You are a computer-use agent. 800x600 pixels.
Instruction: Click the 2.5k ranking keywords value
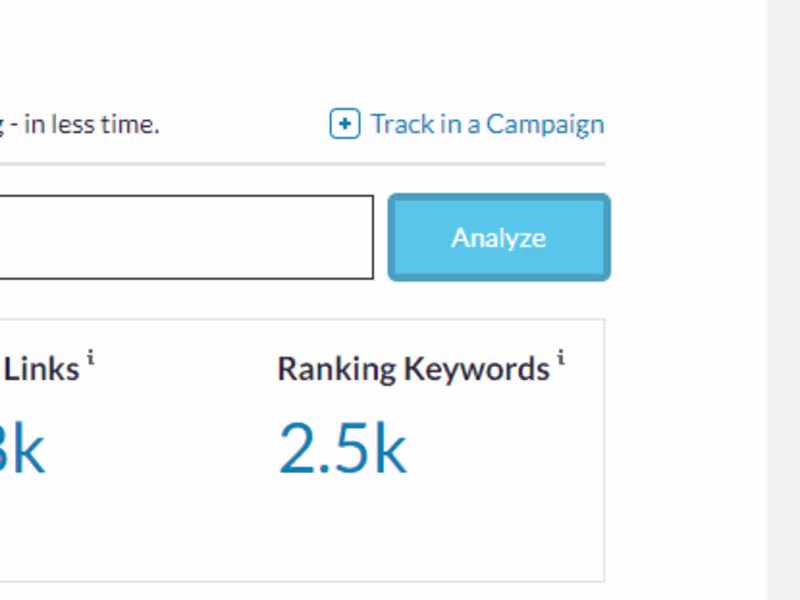342,449
